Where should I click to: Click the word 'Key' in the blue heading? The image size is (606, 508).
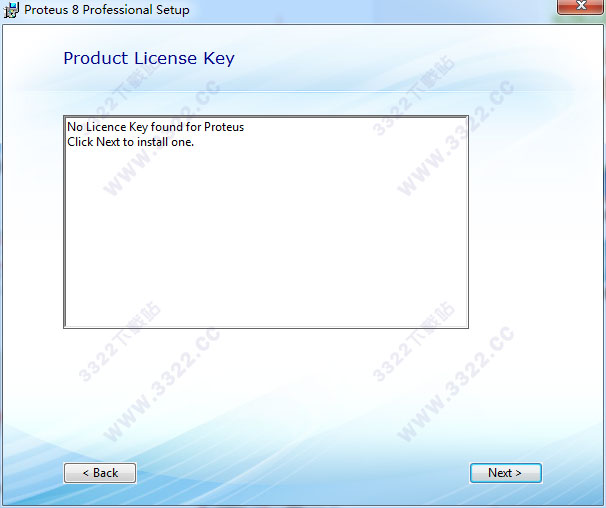(219, 59)
